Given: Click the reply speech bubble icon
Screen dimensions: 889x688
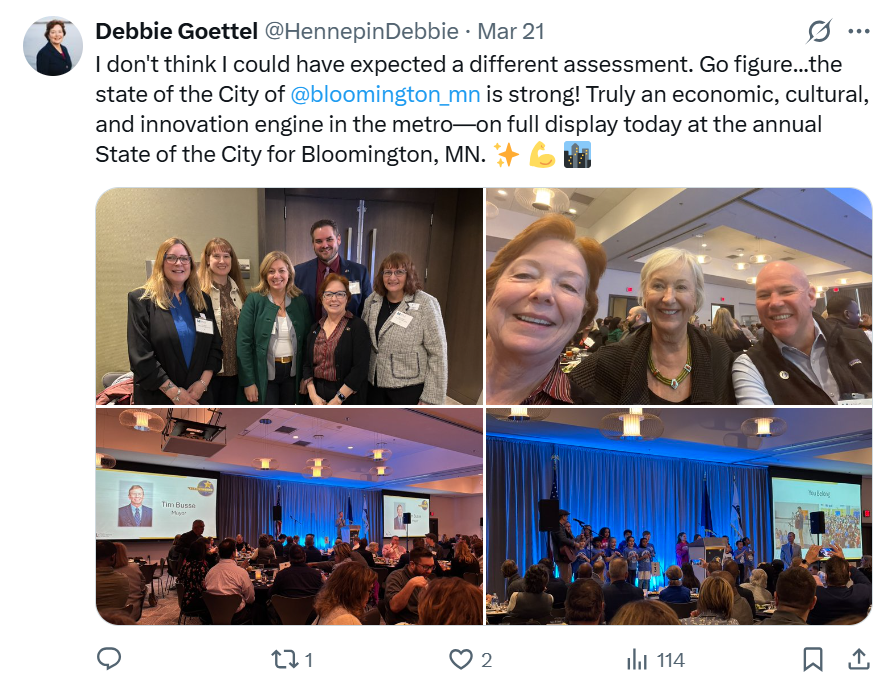Looking at the screenshot, I should tap(109, 659).
